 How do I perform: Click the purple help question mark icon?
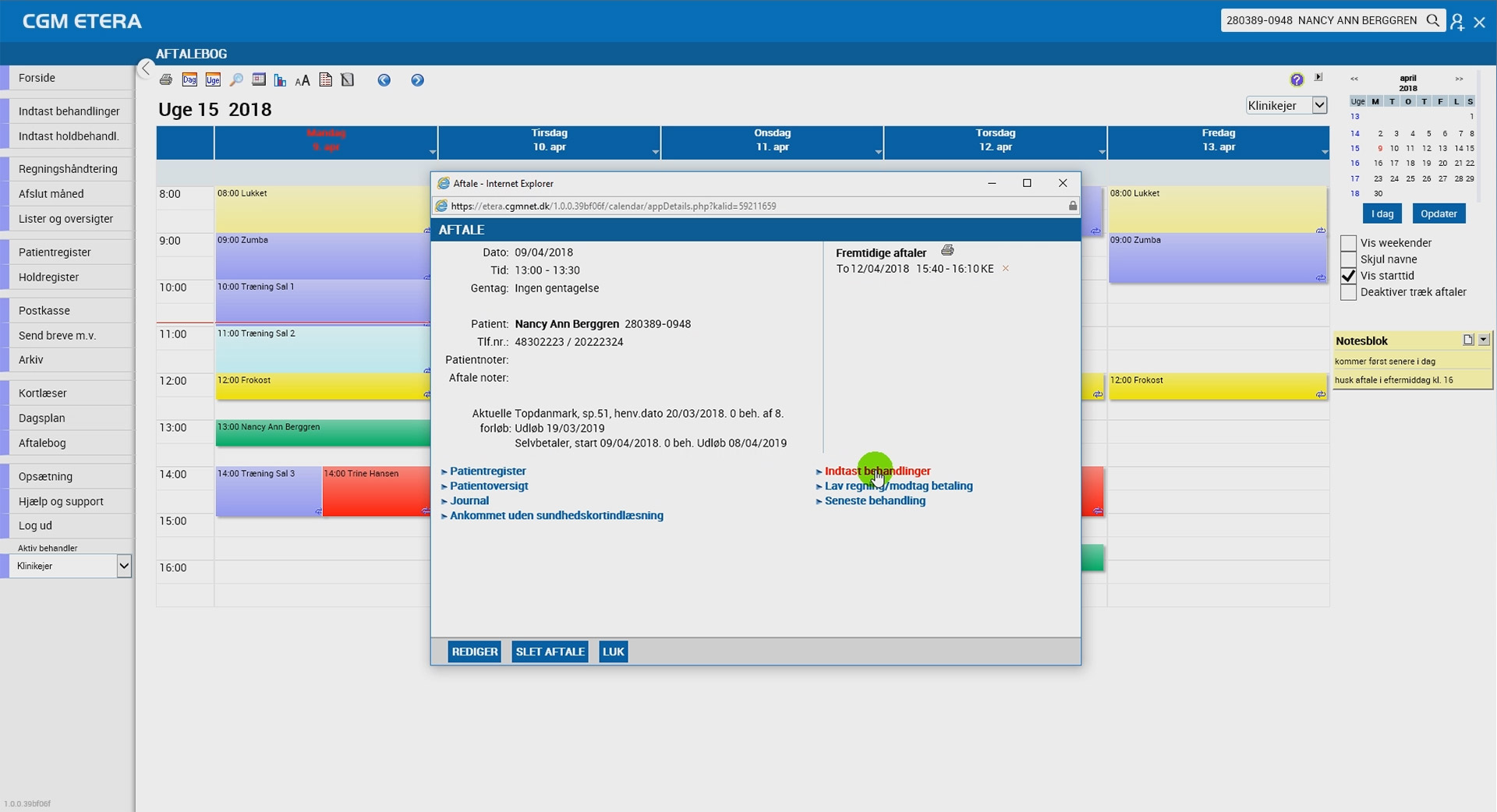[1297, 79]
